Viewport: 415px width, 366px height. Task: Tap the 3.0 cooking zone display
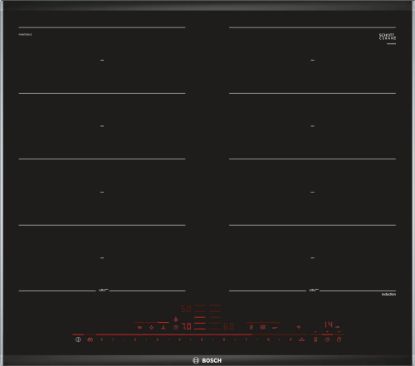187,327
